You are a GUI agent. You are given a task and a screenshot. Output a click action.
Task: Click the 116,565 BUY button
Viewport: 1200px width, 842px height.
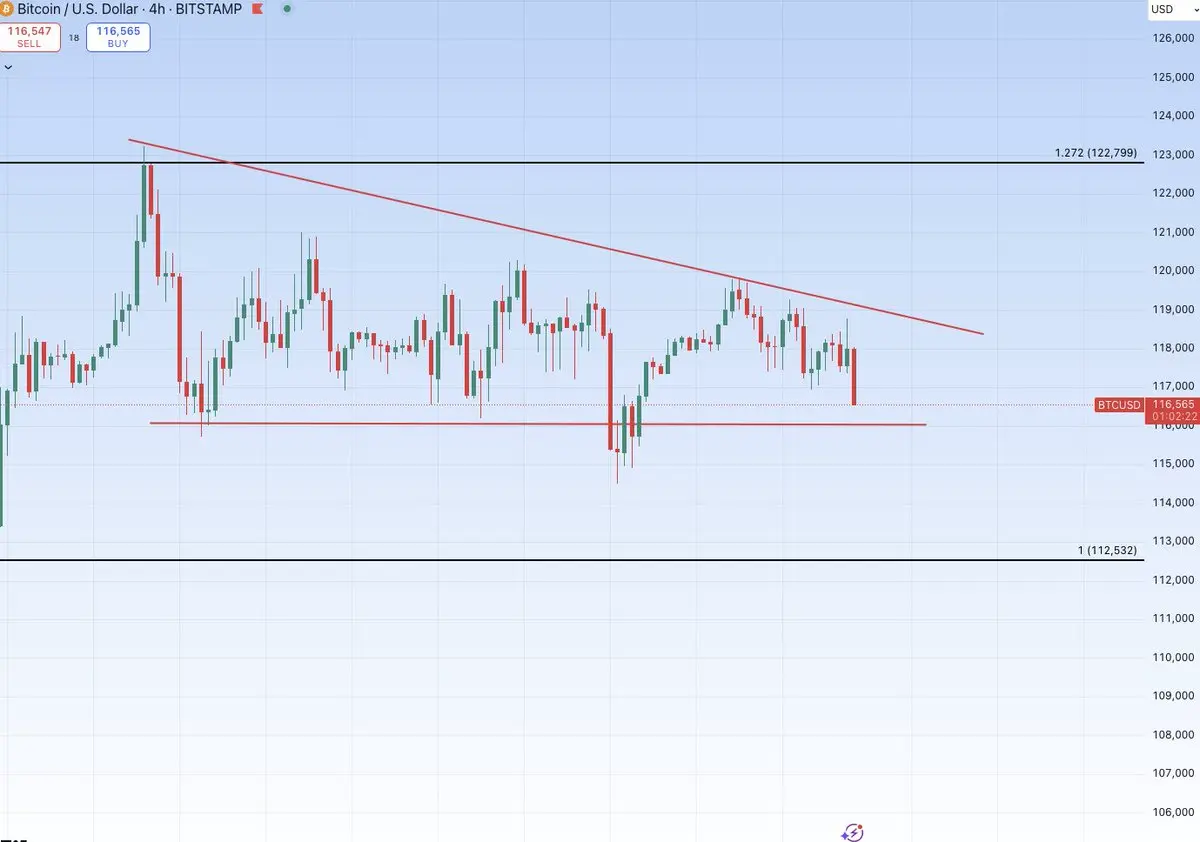point(118,38)
